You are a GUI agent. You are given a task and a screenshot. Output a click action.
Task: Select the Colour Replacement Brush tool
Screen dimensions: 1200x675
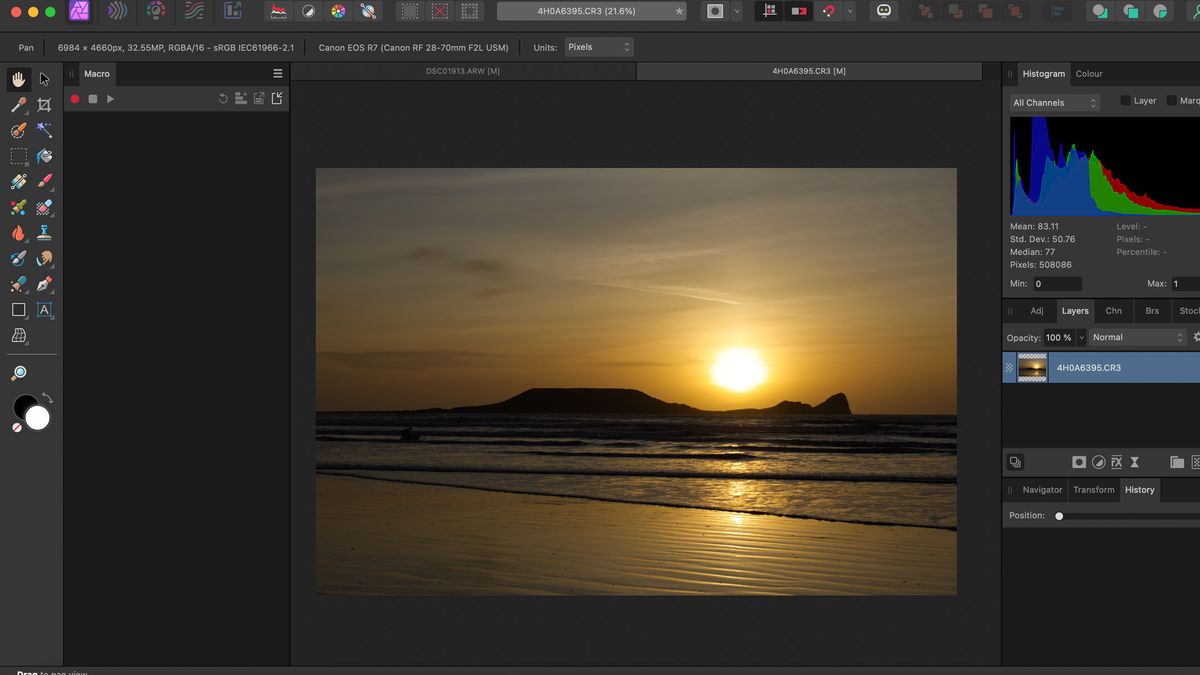click(x=18, y=207)
